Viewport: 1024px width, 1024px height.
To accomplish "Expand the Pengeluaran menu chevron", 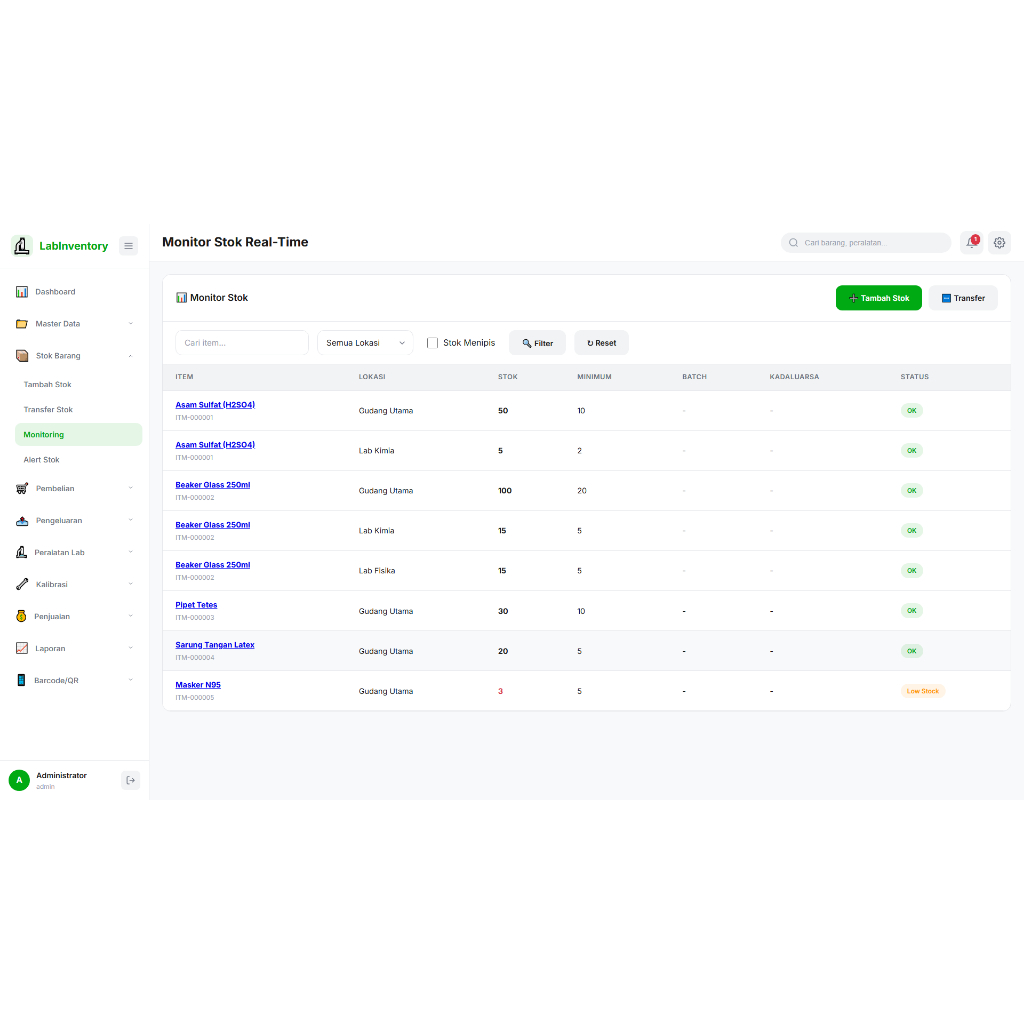I will coord(131,520).
